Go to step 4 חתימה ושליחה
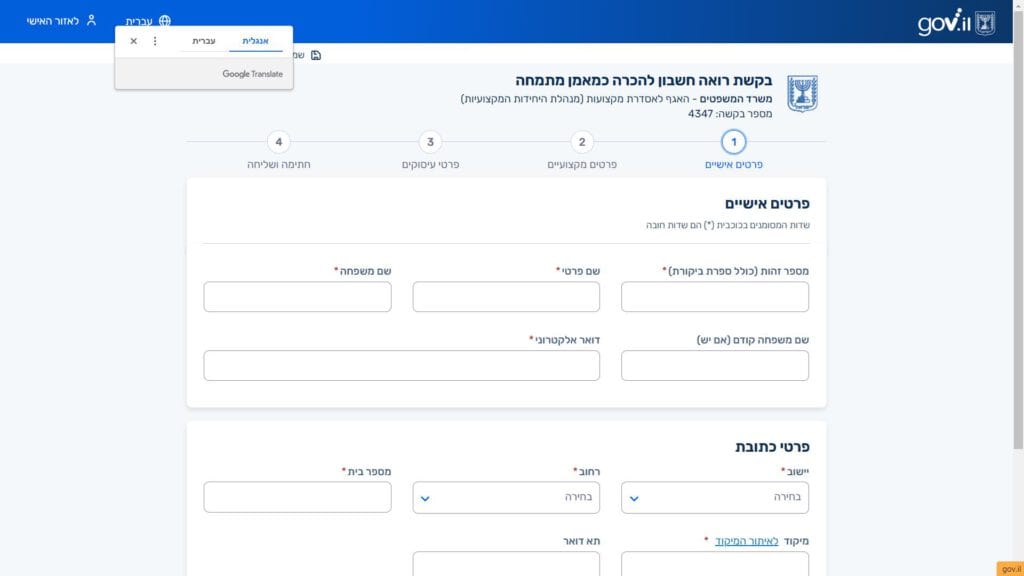Screen dimensions: 1024x576 (279, 142)
